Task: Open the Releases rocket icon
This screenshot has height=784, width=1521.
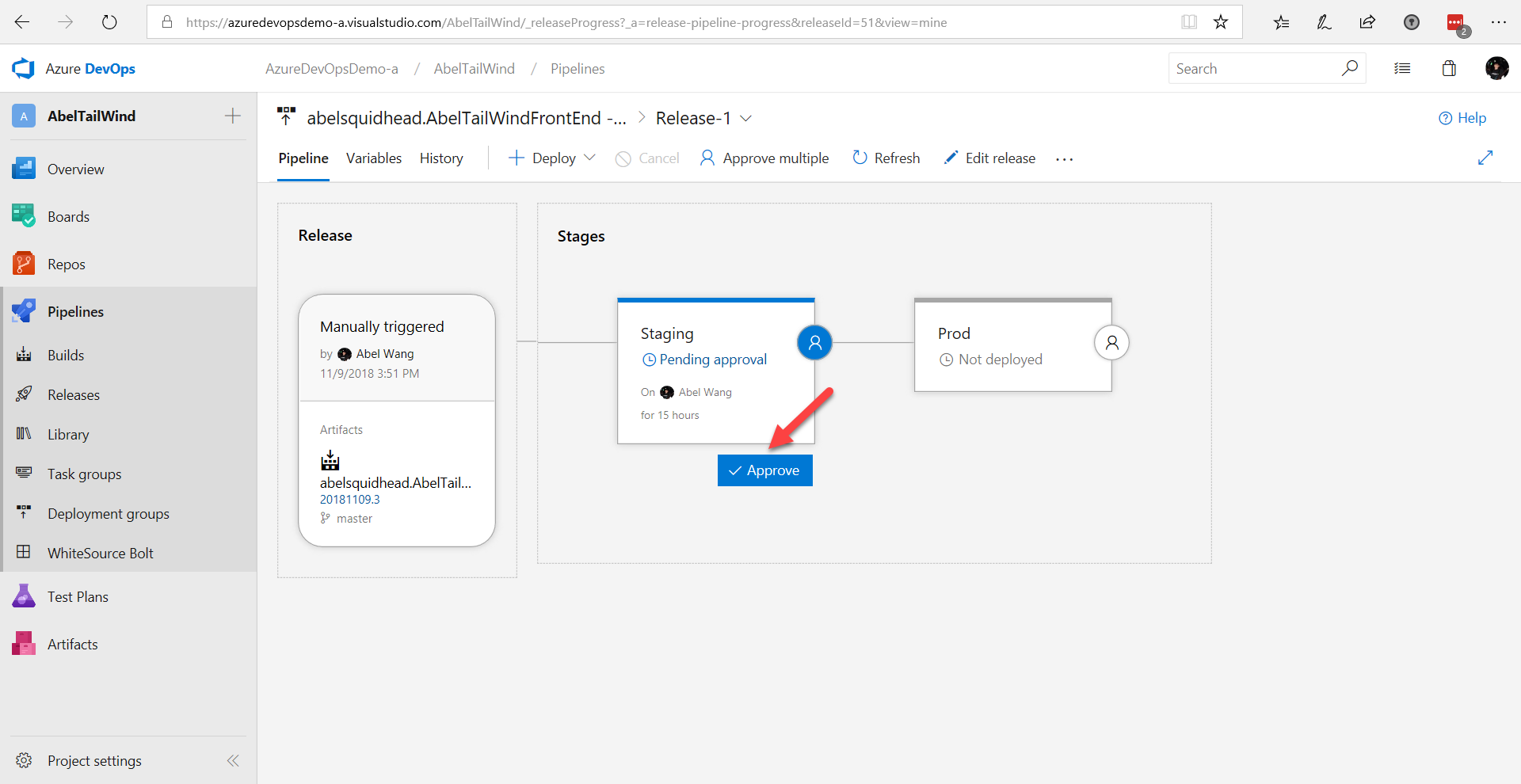Action: (x=24, y=394)
